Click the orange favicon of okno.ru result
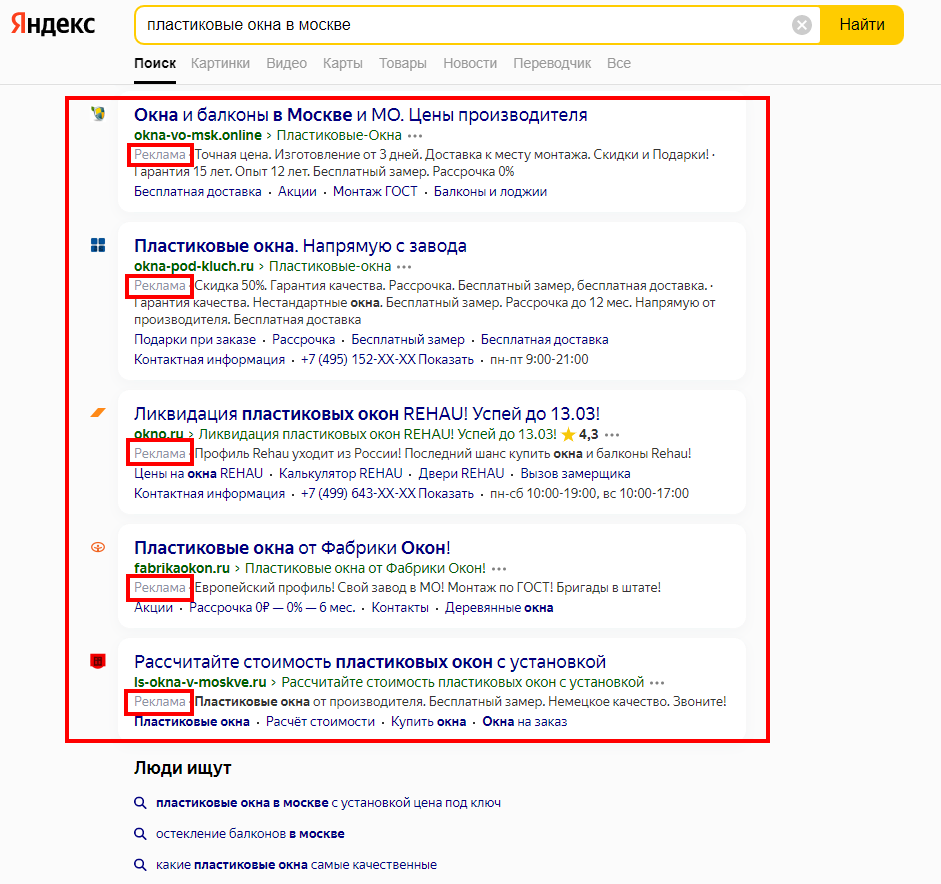This screenshot has width=941, height=884. pyautogui.click(x=98, y=412)
